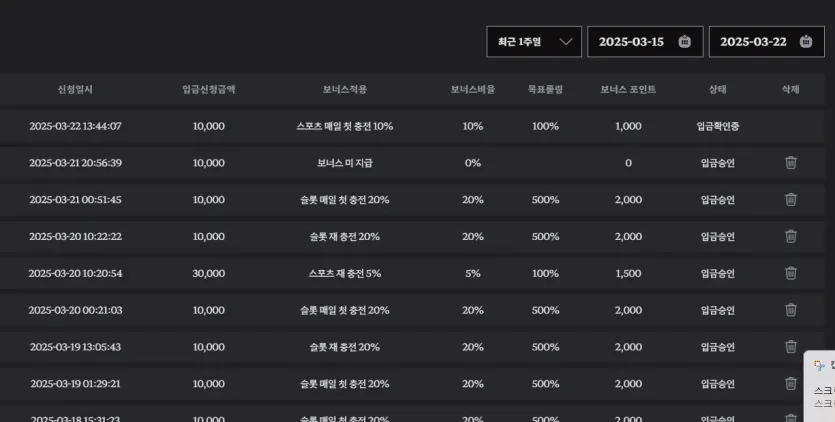Click the 목표롤링 column header
The height and width of the screenshot is (422, 835).
click(545, 90)
